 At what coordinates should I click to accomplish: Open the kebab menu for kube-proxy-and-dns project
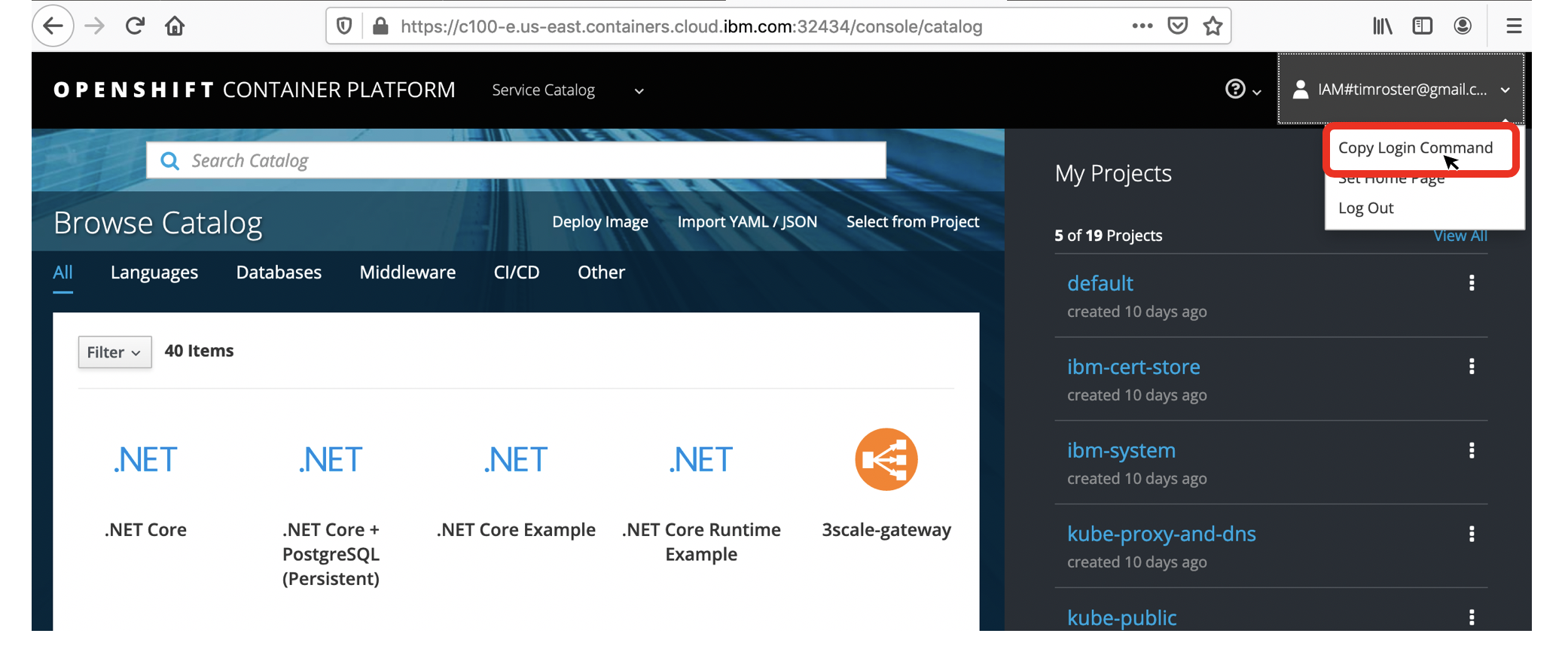[1472, 534]
